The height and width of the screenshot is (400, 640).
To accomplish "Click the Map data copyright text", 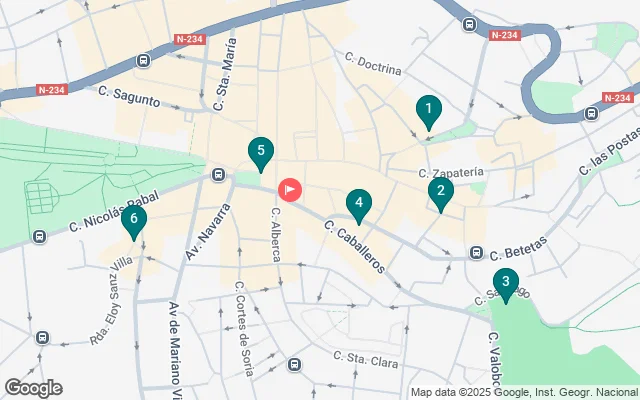I will pyautogui.click(x=525, y=393).
